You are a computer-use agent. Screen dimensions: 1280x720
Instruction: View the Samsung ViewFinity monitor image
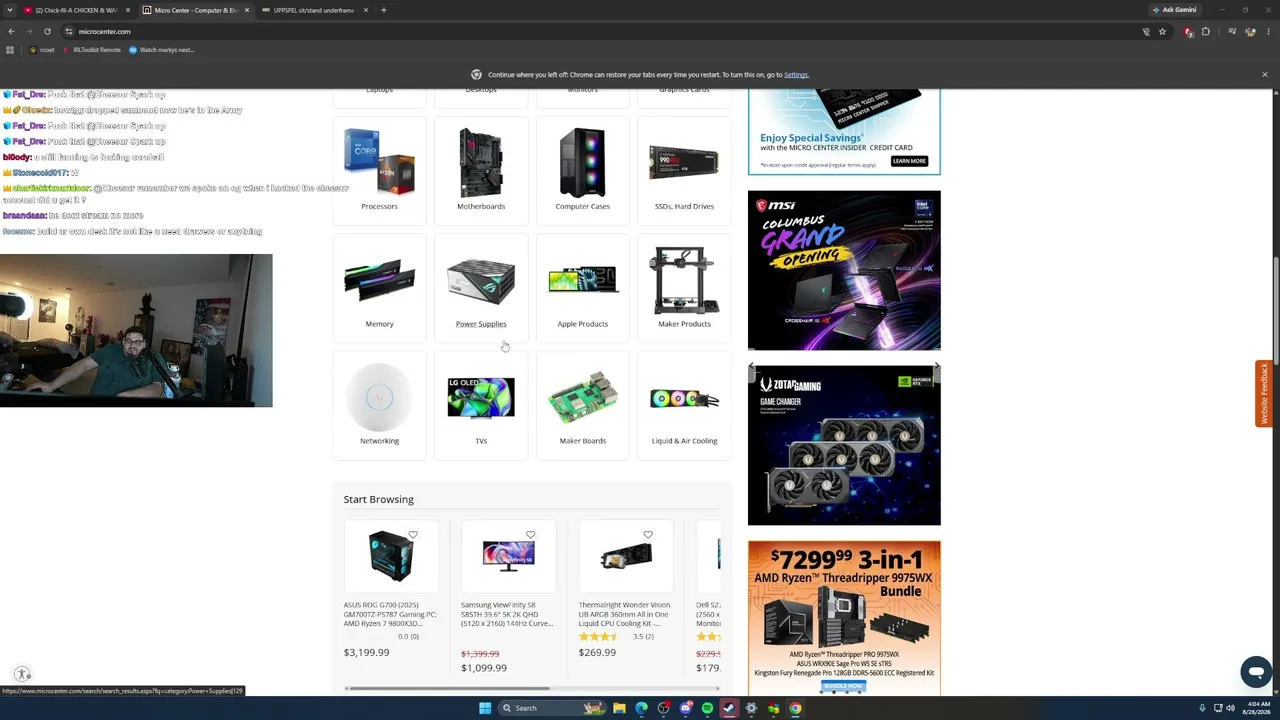507,557
